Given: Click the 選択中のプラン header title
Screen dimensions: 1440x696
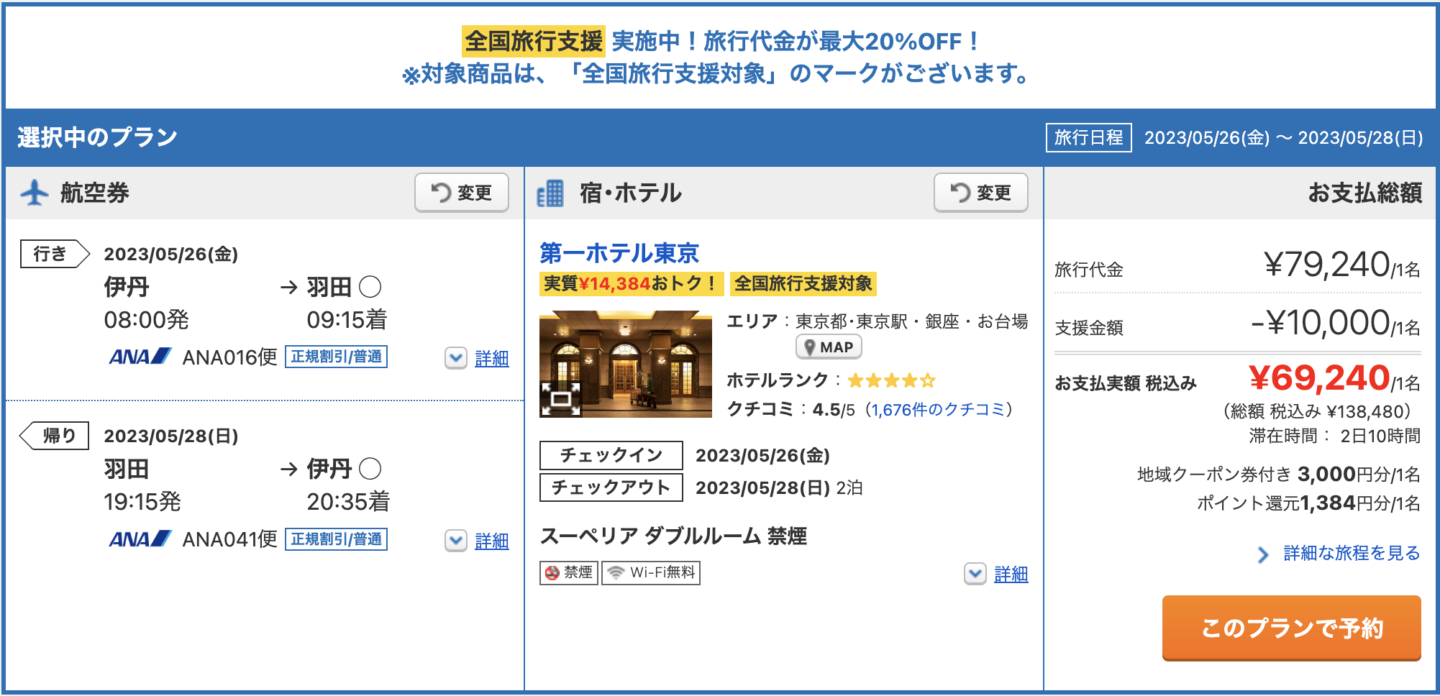Looking at the screenshot, I should tap(97, 138).
